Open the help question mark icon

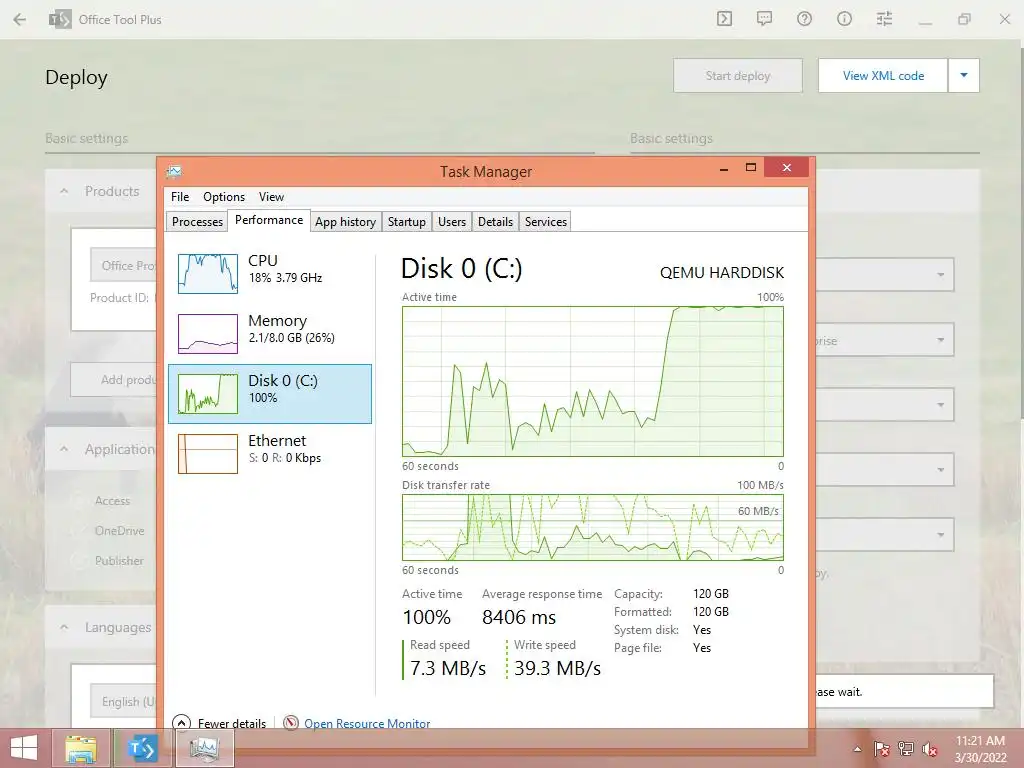click(804, 19)
